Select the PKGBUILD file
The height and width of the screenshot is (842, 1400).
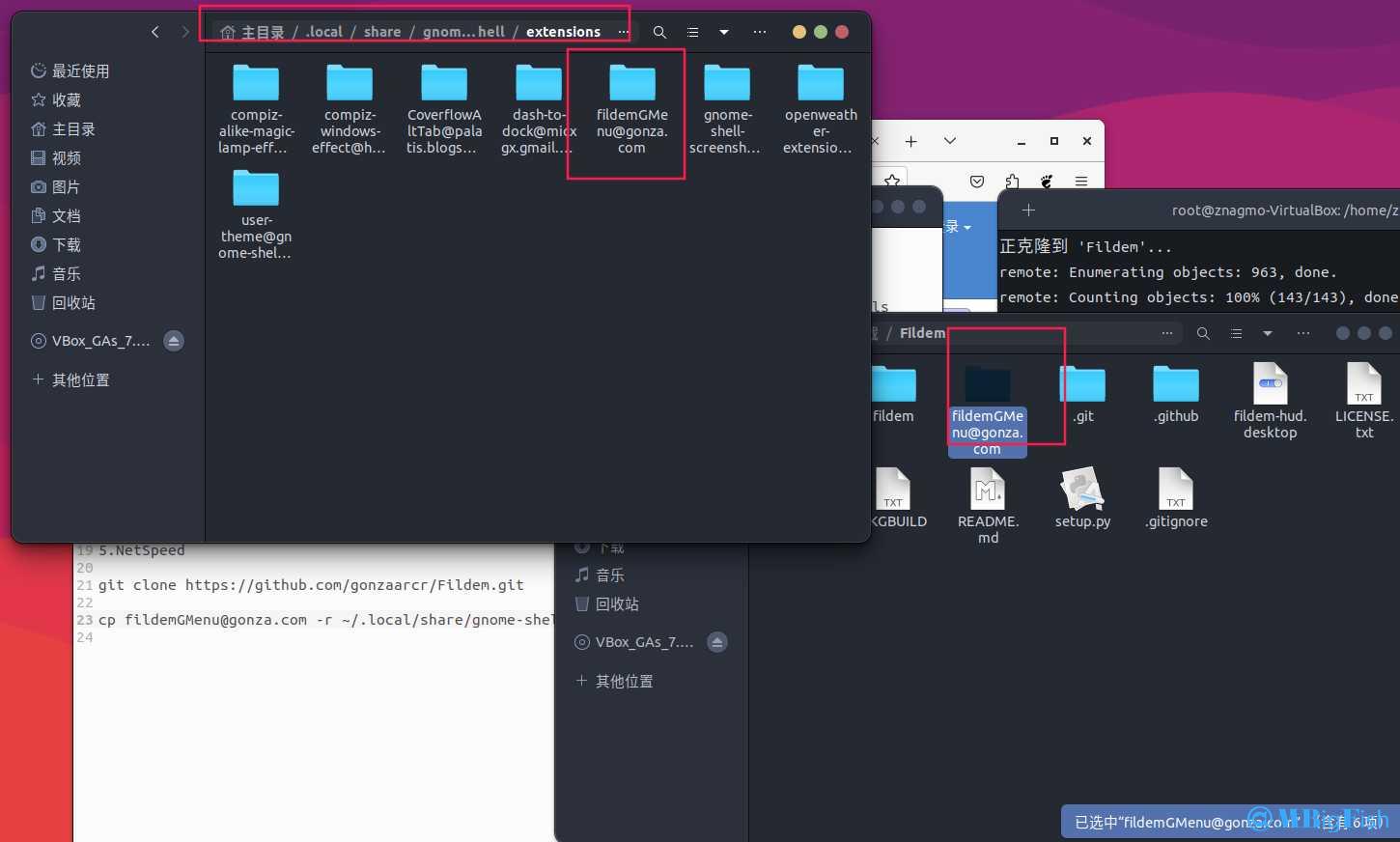pyautogui.click(x=898, y=498)
